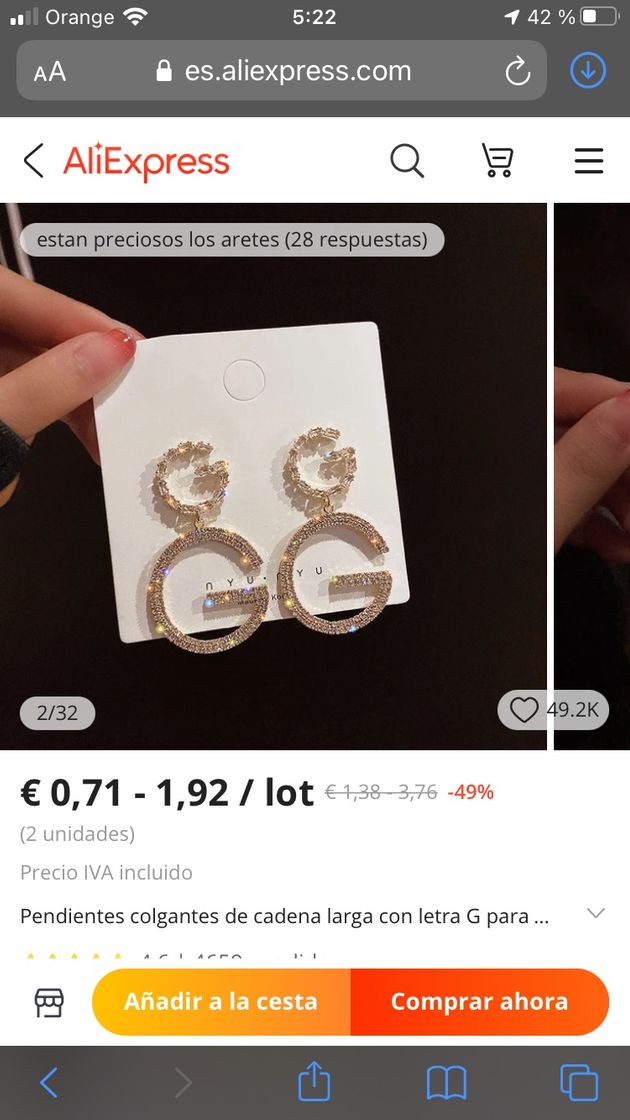
Task: Open the AA reader text options
Action: point(49,71)
